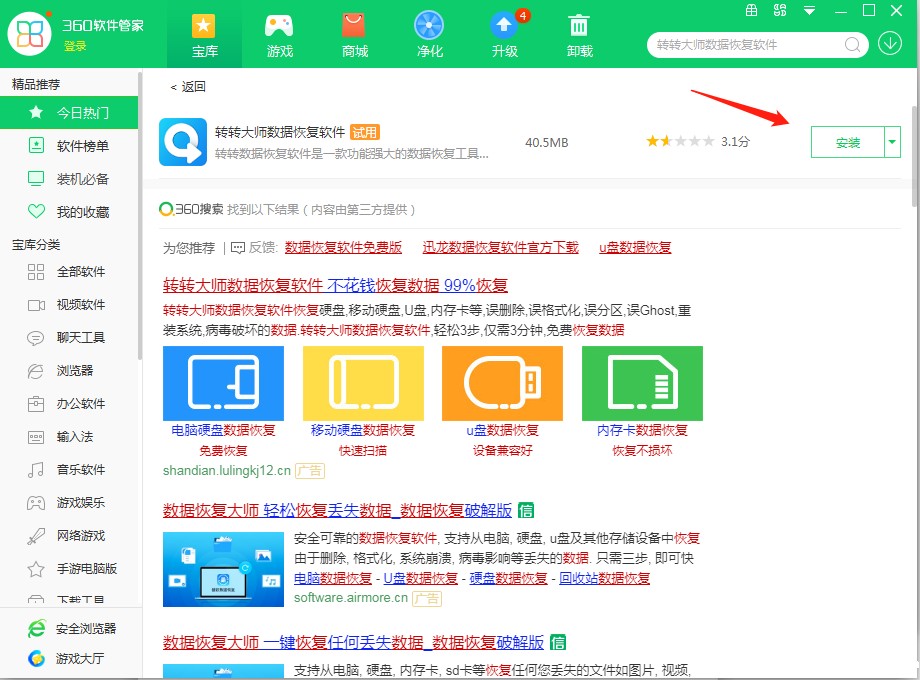Open 装机必备 in the sidebar
This screenshot has height=680, width=920.
(x=35, y=178)
